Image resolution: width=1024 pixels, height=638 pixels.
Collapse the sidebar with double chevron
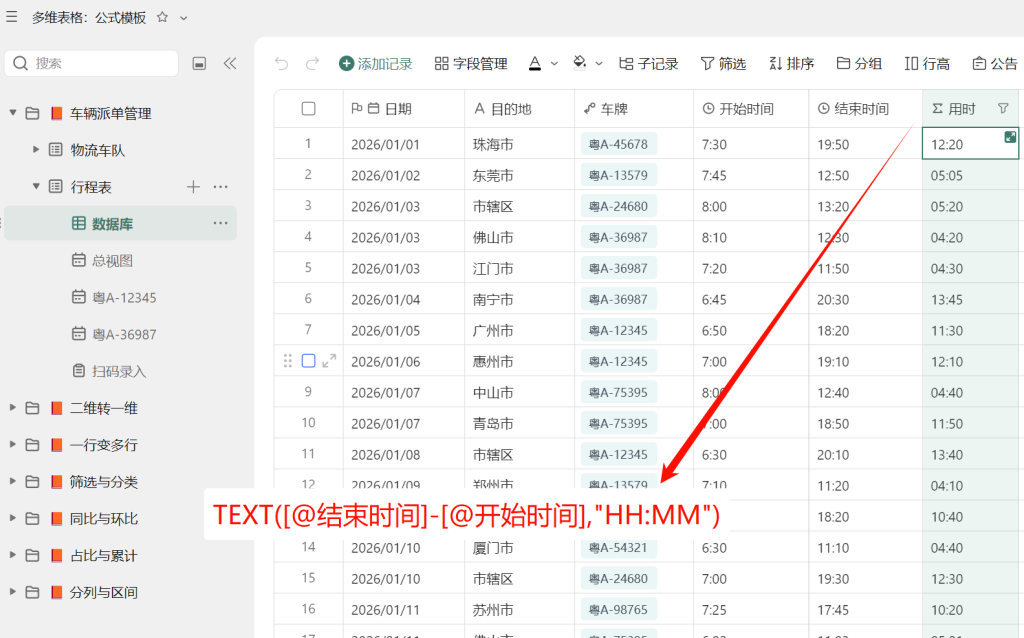point(230,63)
